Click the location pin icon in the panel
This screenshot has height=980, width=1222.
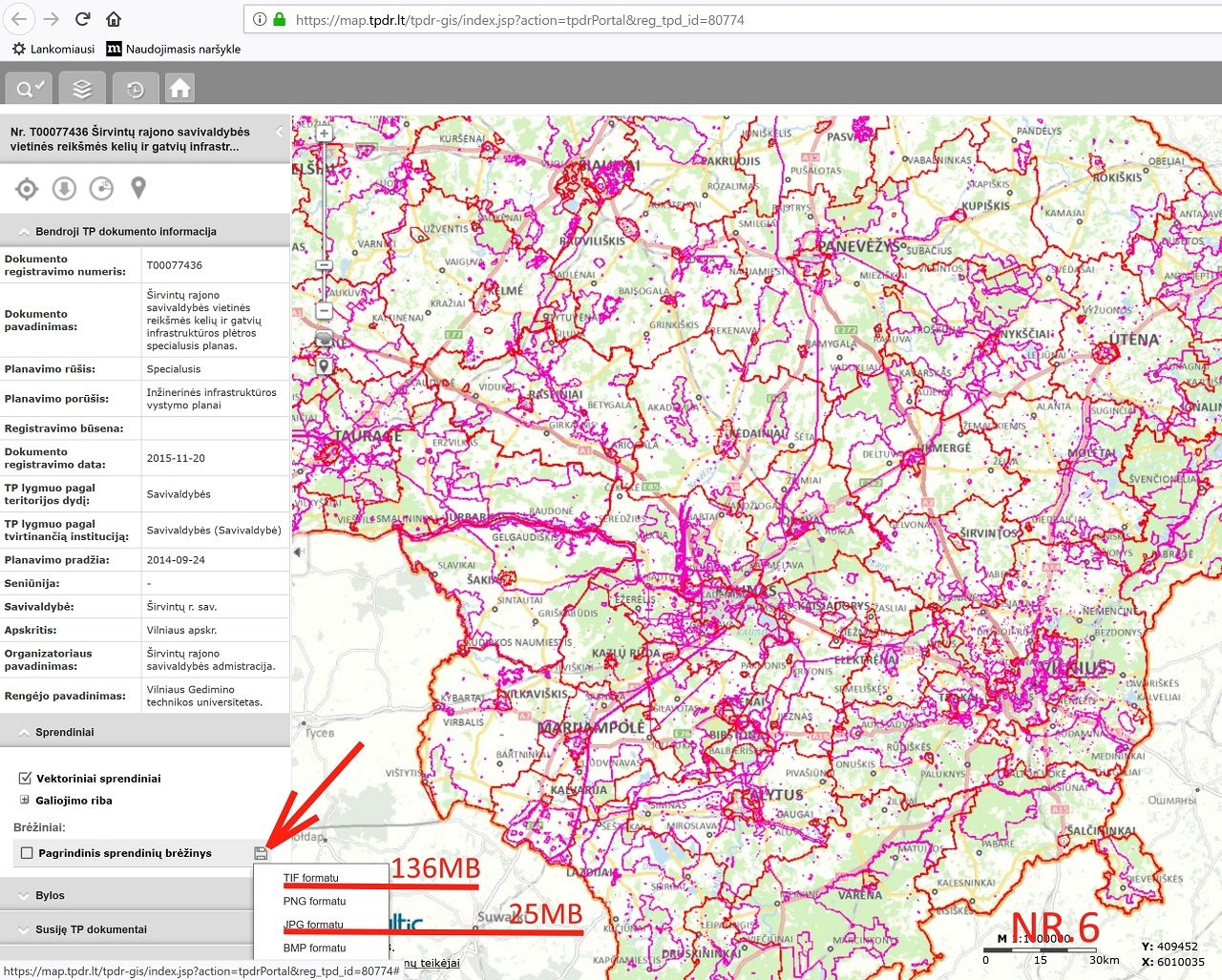coord(138,189)
